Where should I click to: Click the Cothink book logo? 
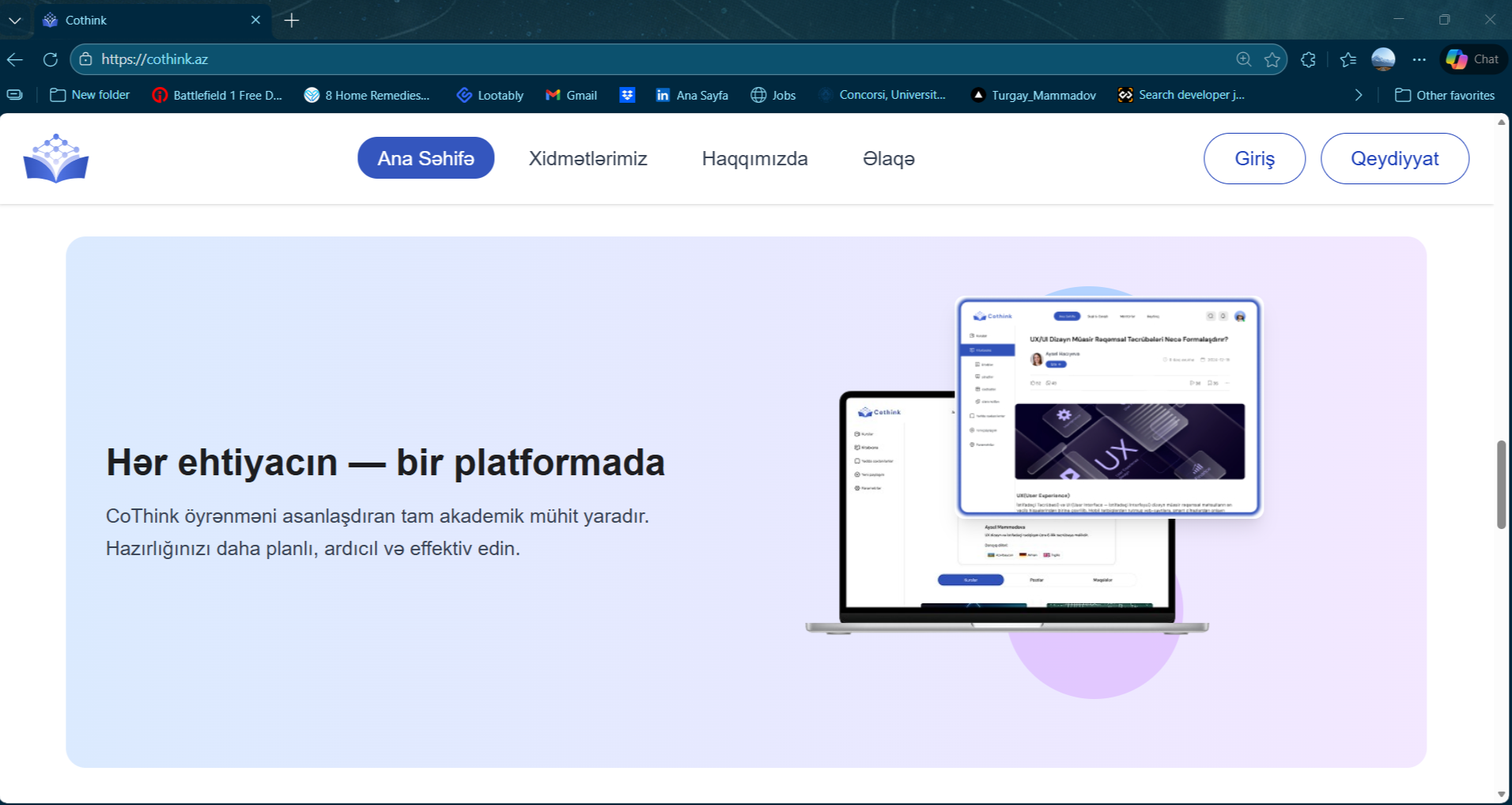pyautogui.click(x=56, y=158)
